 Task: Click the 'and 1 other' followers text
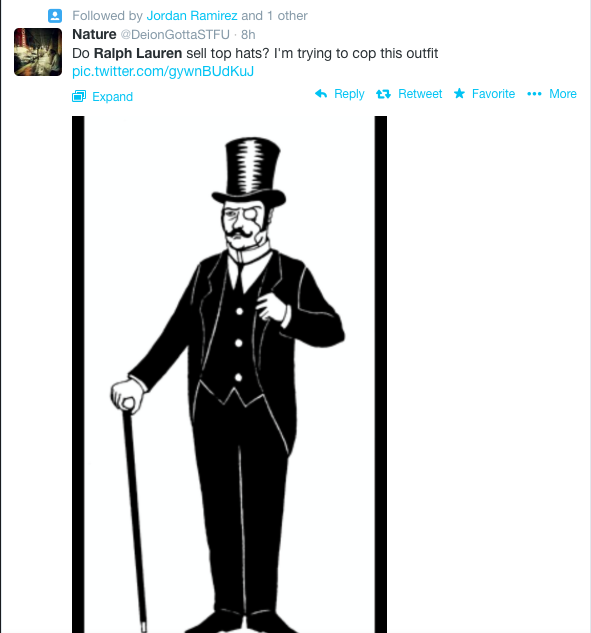pyautogui.click(x=275, y=16)
